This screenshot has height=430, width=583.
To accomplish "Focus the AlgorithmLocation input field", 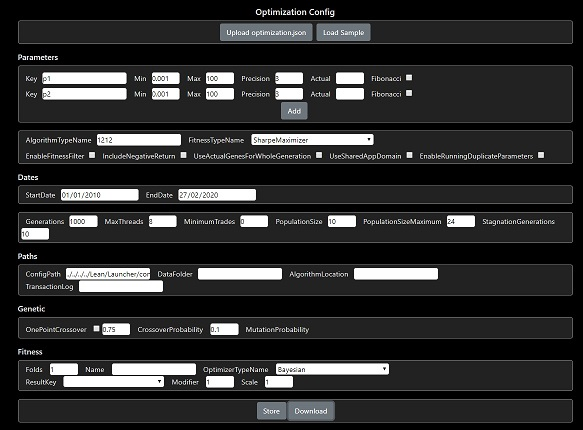I will tap(396, 274).
